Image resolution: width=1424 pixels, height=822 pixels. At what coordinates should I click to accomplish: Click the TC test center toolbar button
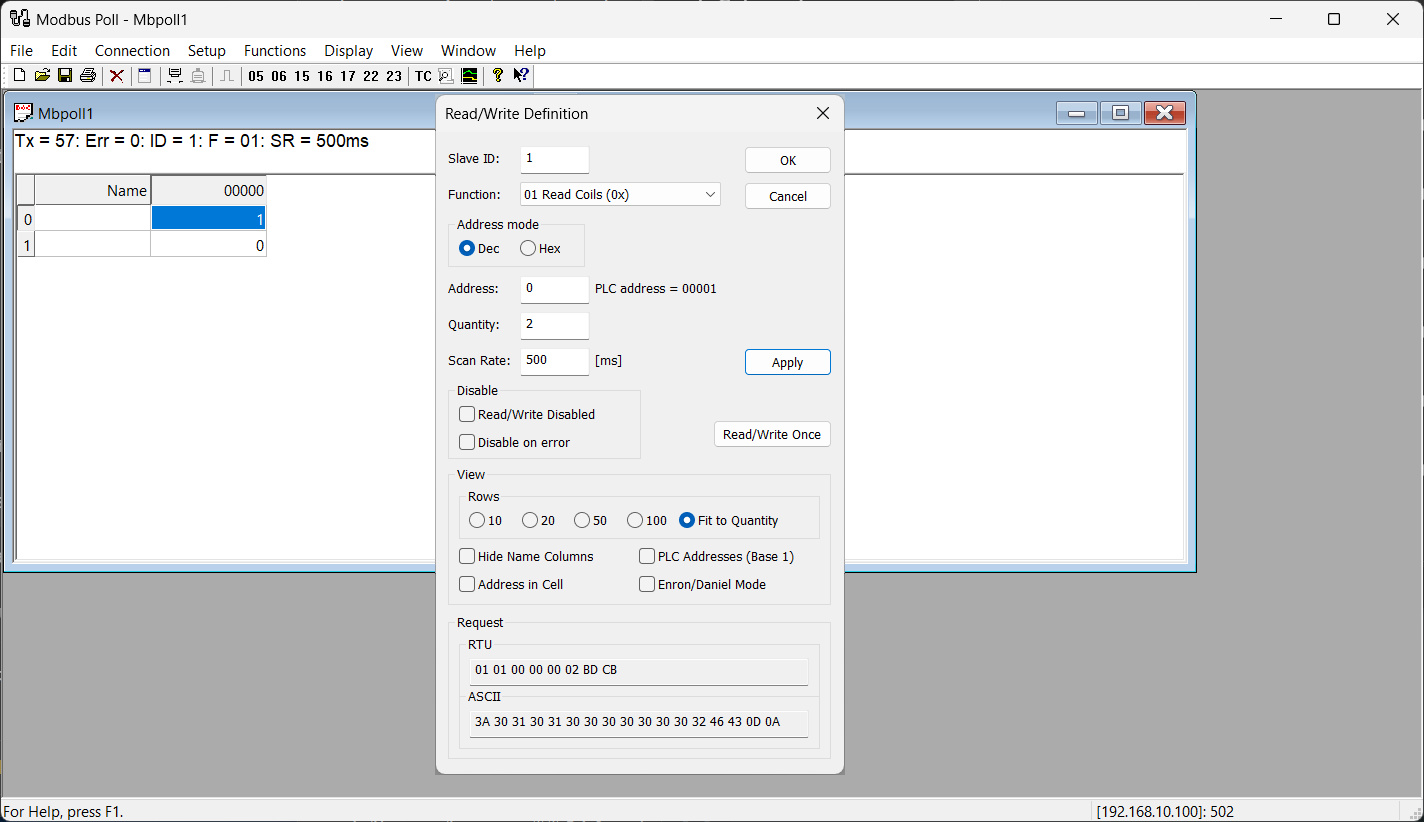(x=423, y=76)
